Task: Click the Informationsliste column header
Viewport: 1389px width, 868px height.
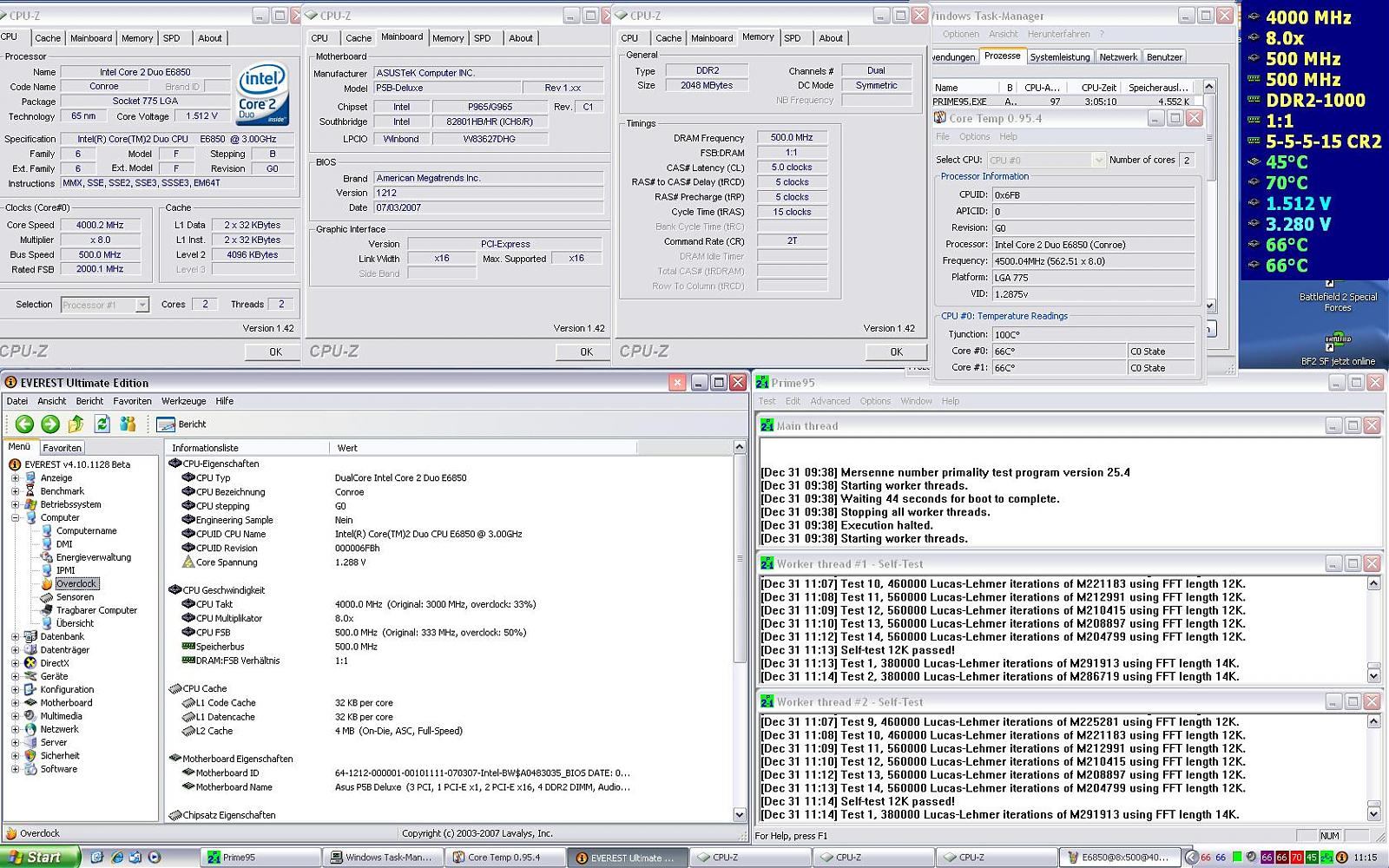Action: [247, 448]
